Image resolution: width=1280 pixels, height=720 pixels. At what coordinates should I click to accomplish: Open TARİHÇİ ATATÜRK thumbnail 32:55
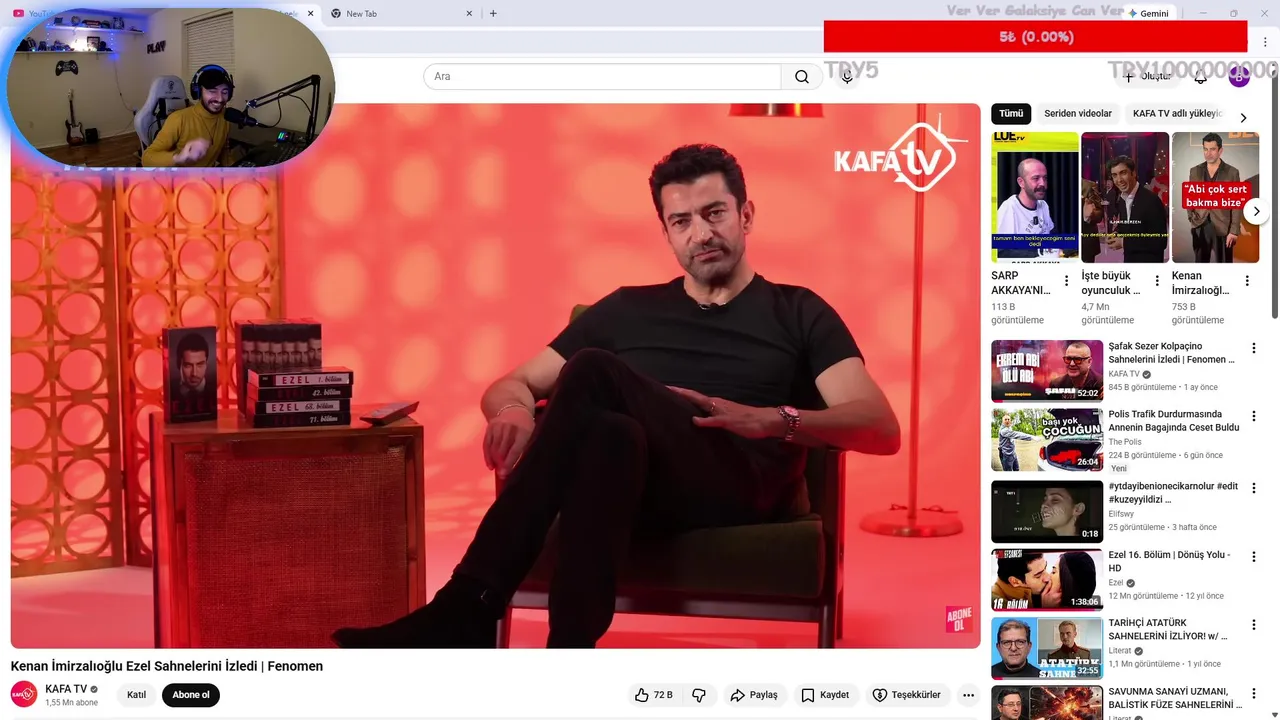click(x=1047, y=648)
